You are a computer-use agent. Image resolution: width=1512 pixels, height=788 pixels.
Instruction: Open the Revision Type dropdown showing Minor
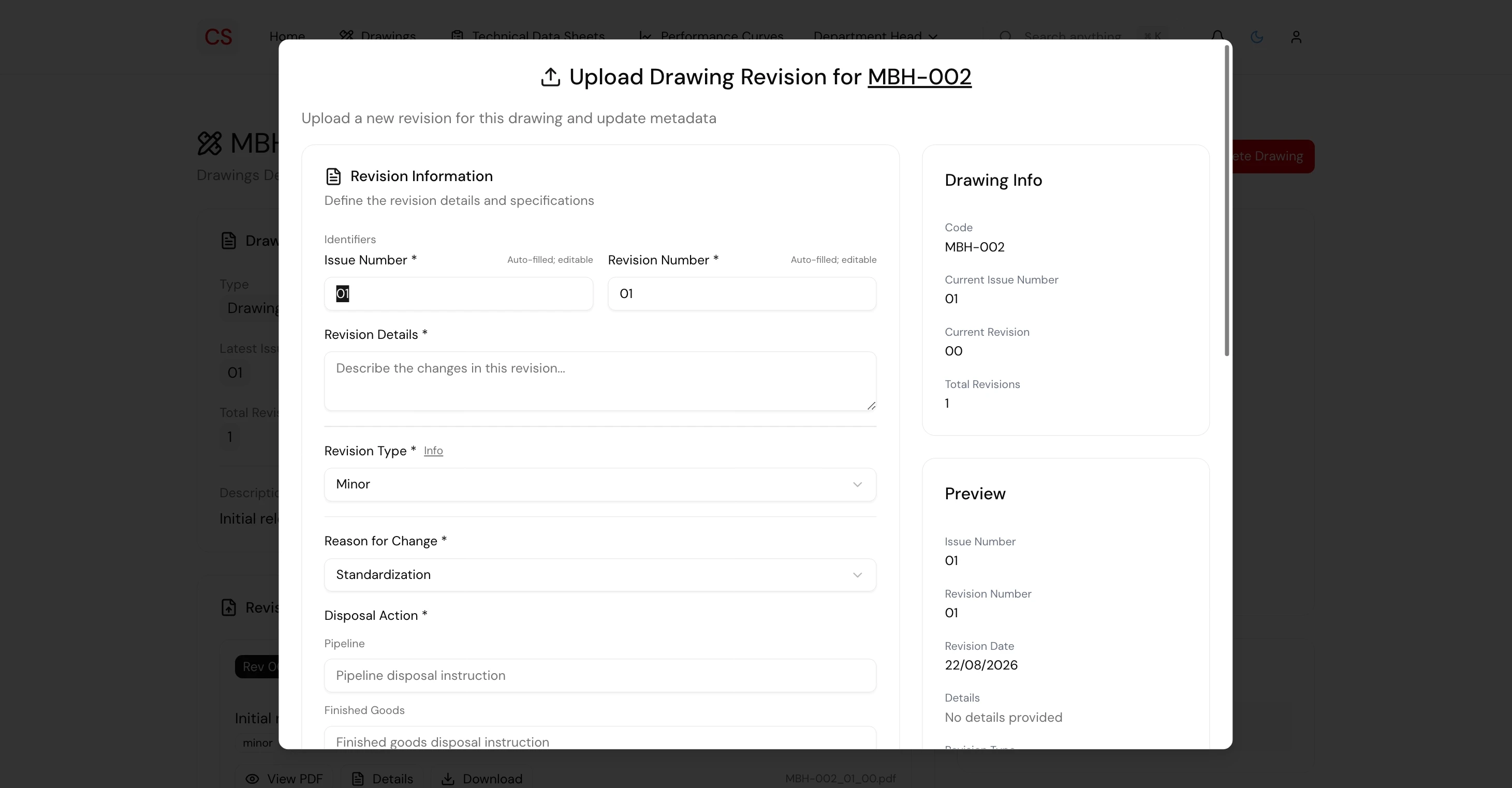click(600, 484)
